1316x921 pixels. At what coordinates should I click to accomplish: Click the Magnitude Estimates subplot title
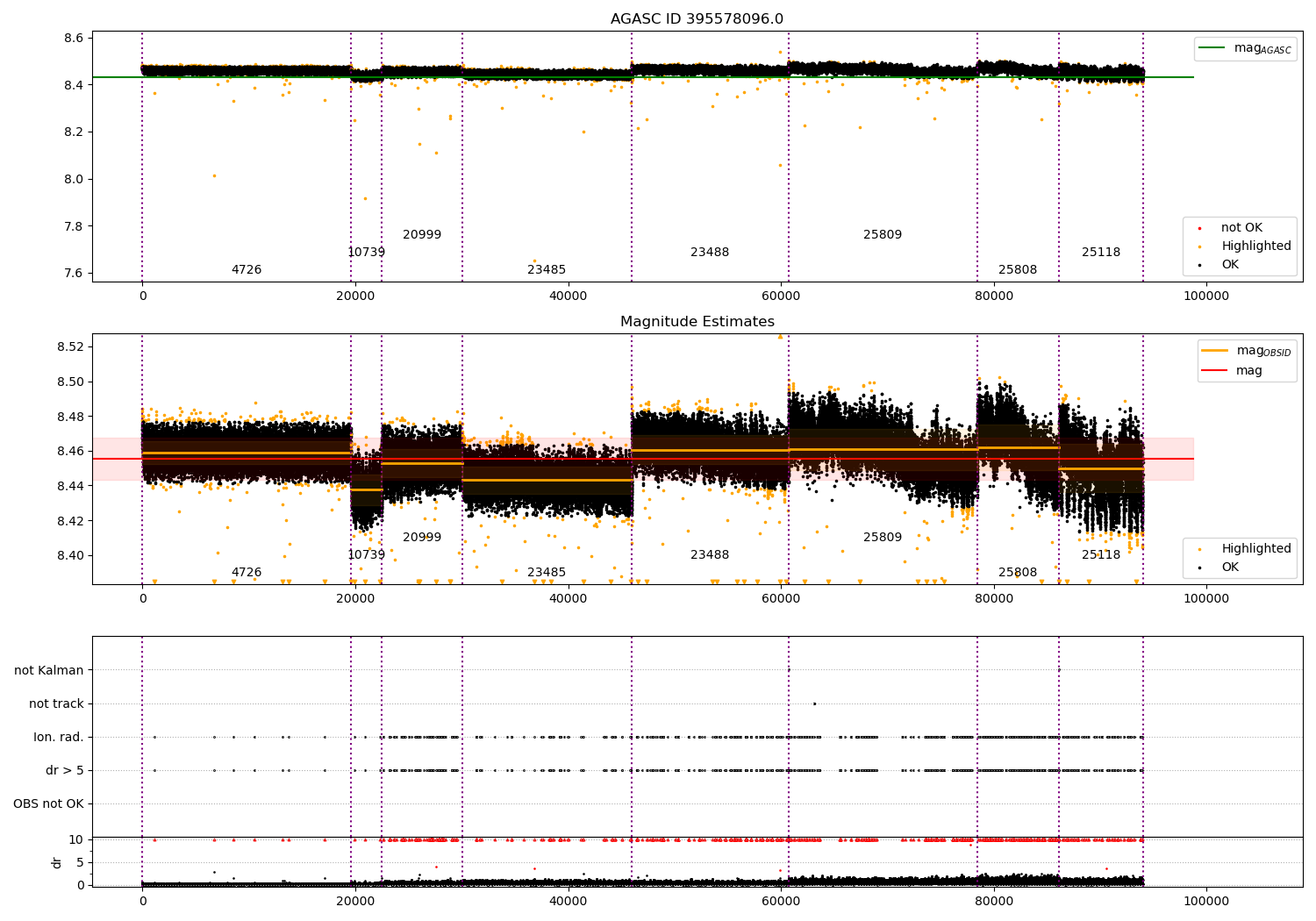(x=697, y=322)
